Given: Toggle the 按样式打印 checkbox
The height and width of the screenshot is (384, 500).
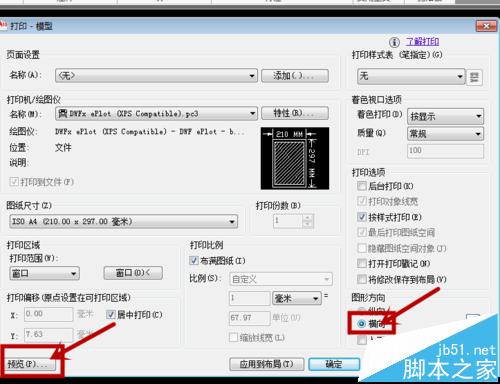Looking at the screenshot, I should [362, 217].
